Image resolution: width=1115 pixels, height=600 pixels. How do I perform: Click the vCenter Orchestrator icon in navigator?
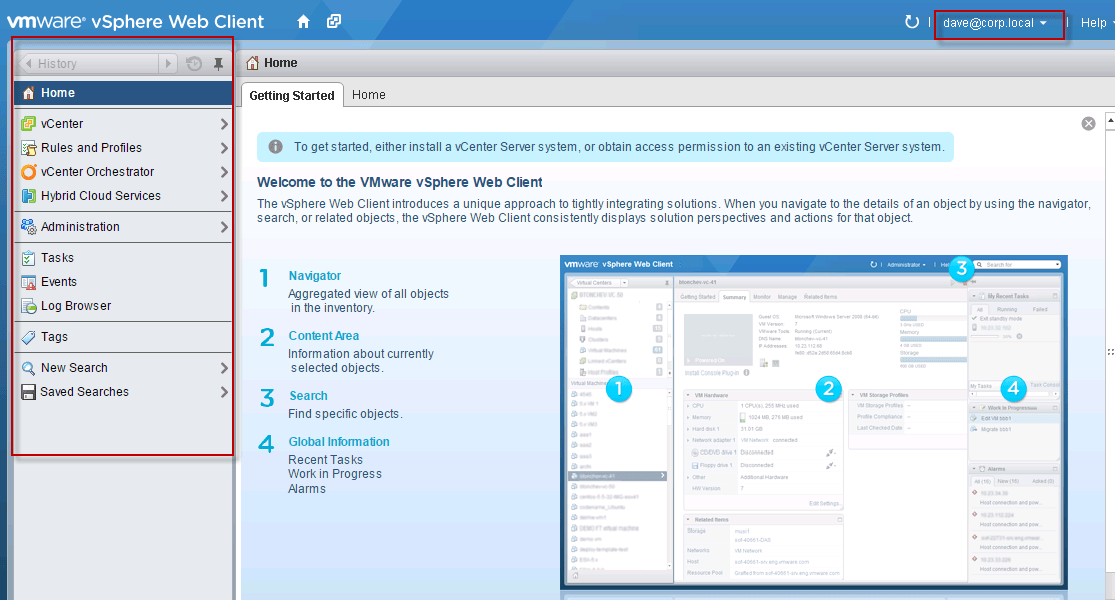(x=29, y=172)
